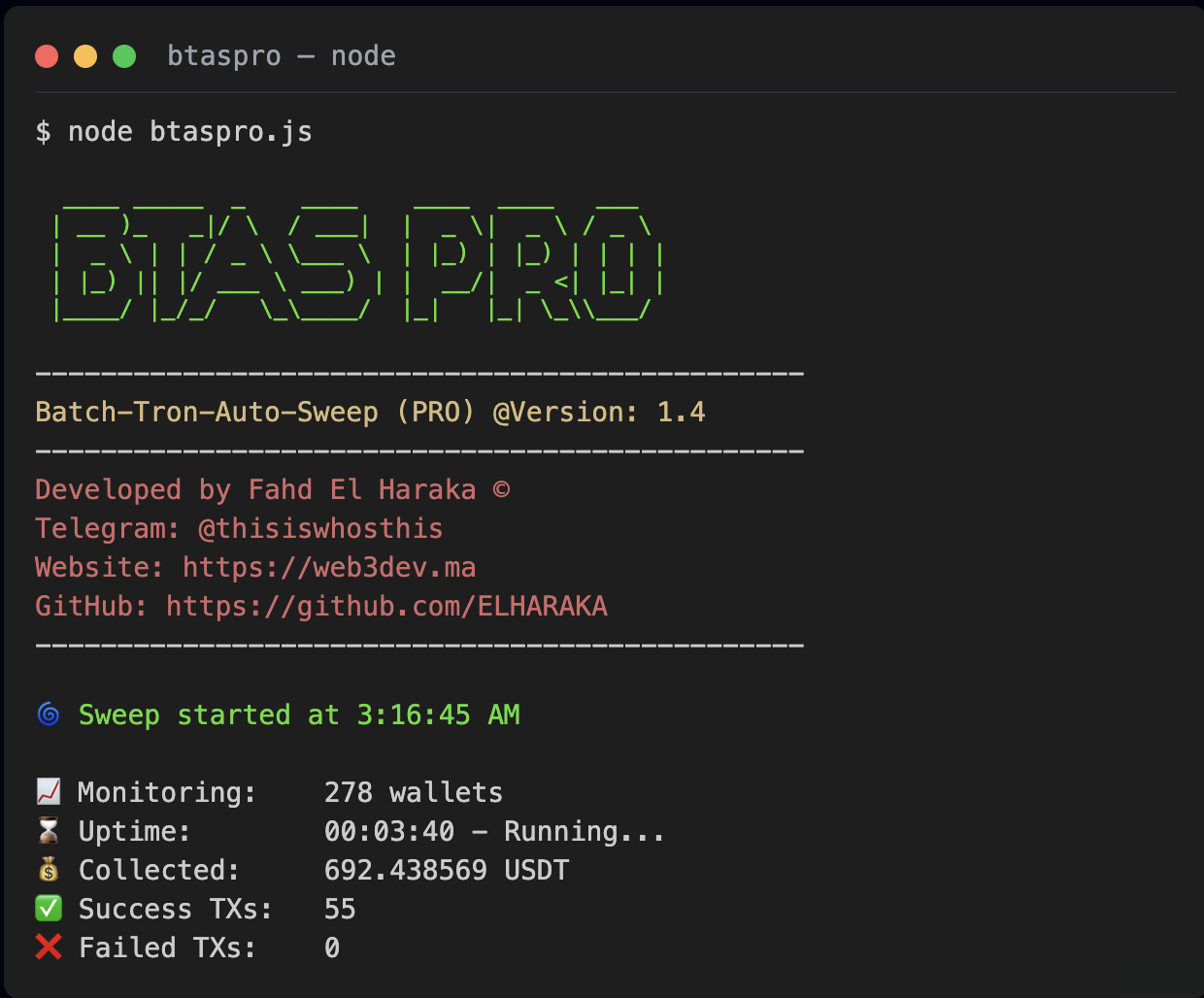Open the ELHARAKA GitHub profile link
This screenshot has width=1204, height=998.
point(386,605)
